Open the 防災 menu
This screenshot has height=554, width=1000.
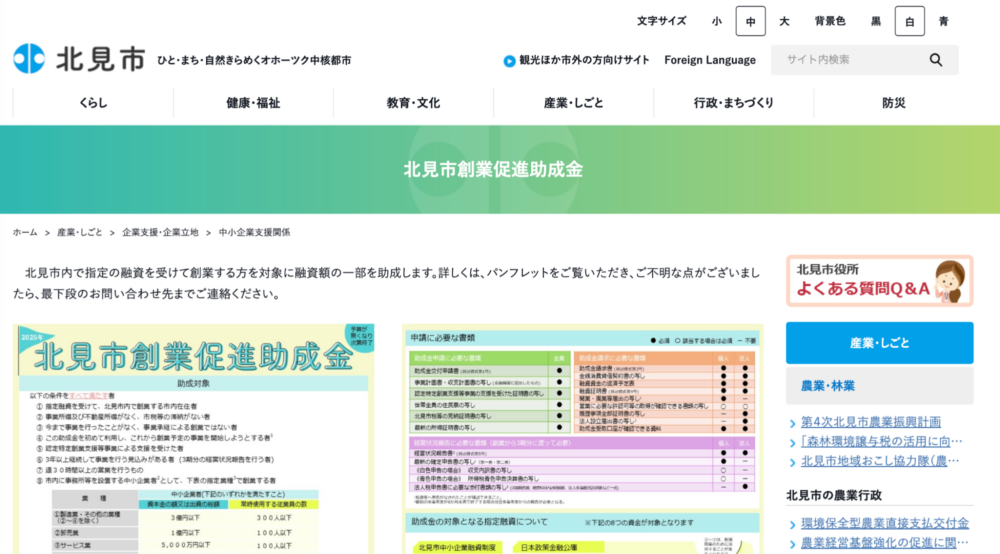click(893, 103)
